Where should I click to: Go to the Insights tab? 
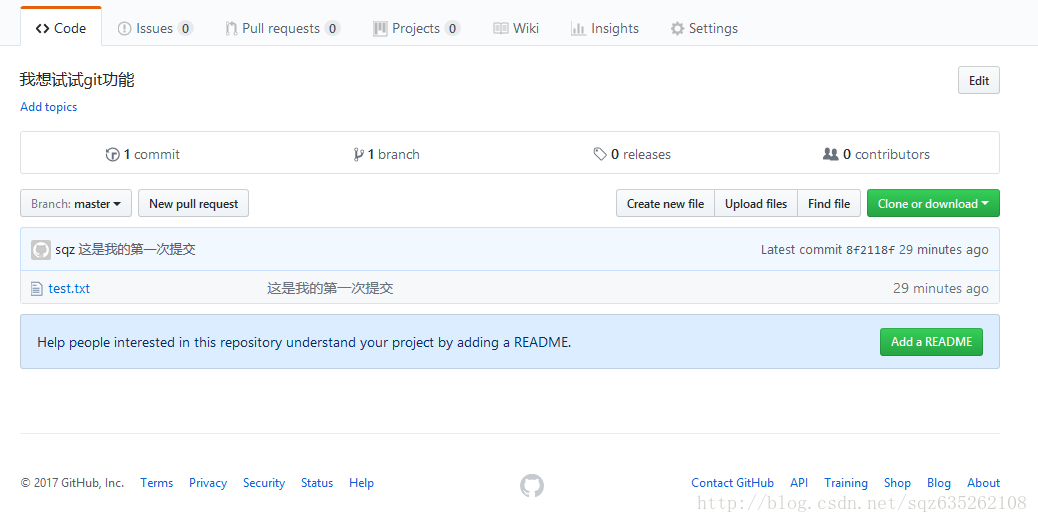(605, 29)
